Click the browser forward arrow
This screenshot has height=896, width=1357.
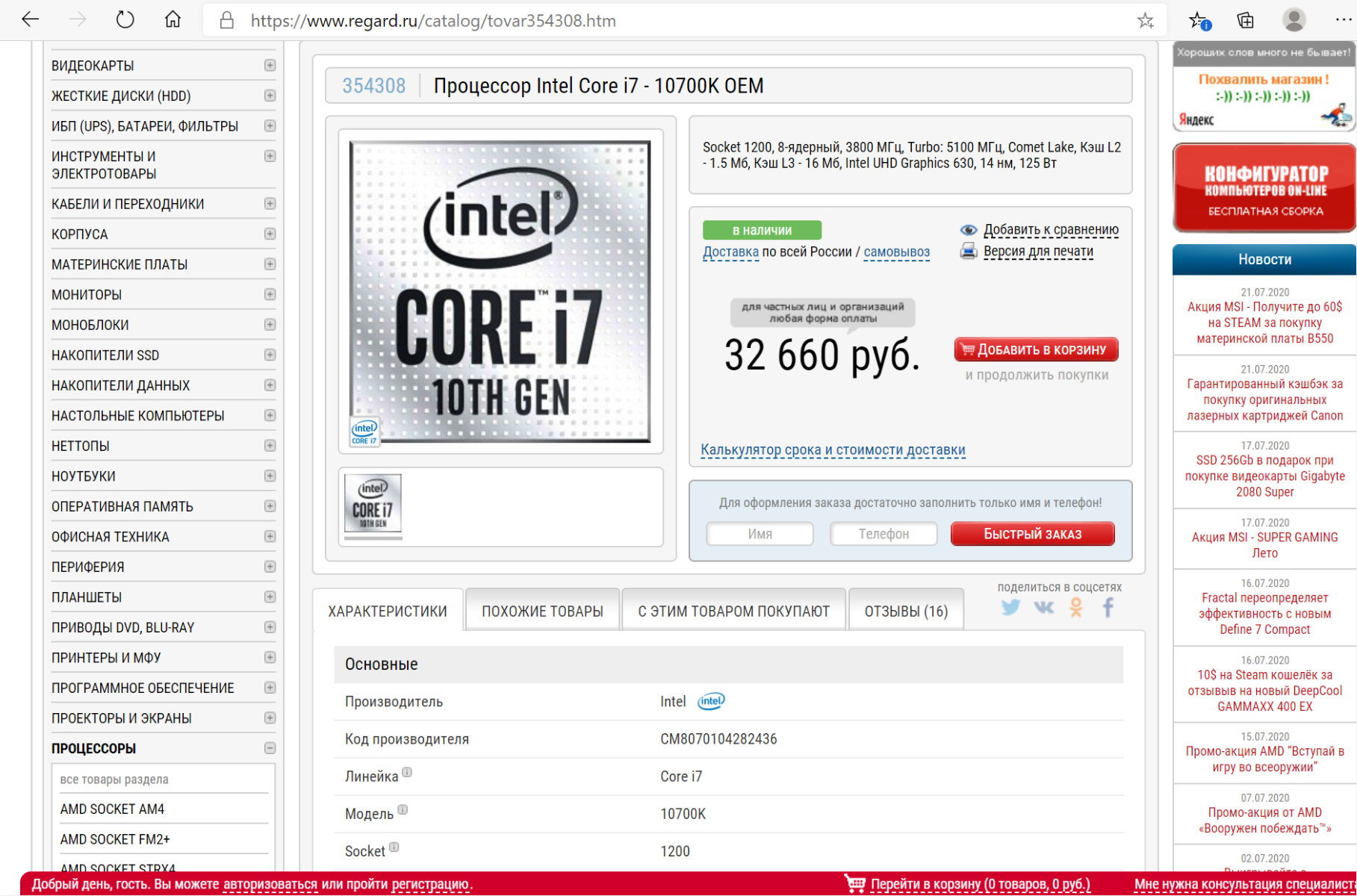point(78,20)
